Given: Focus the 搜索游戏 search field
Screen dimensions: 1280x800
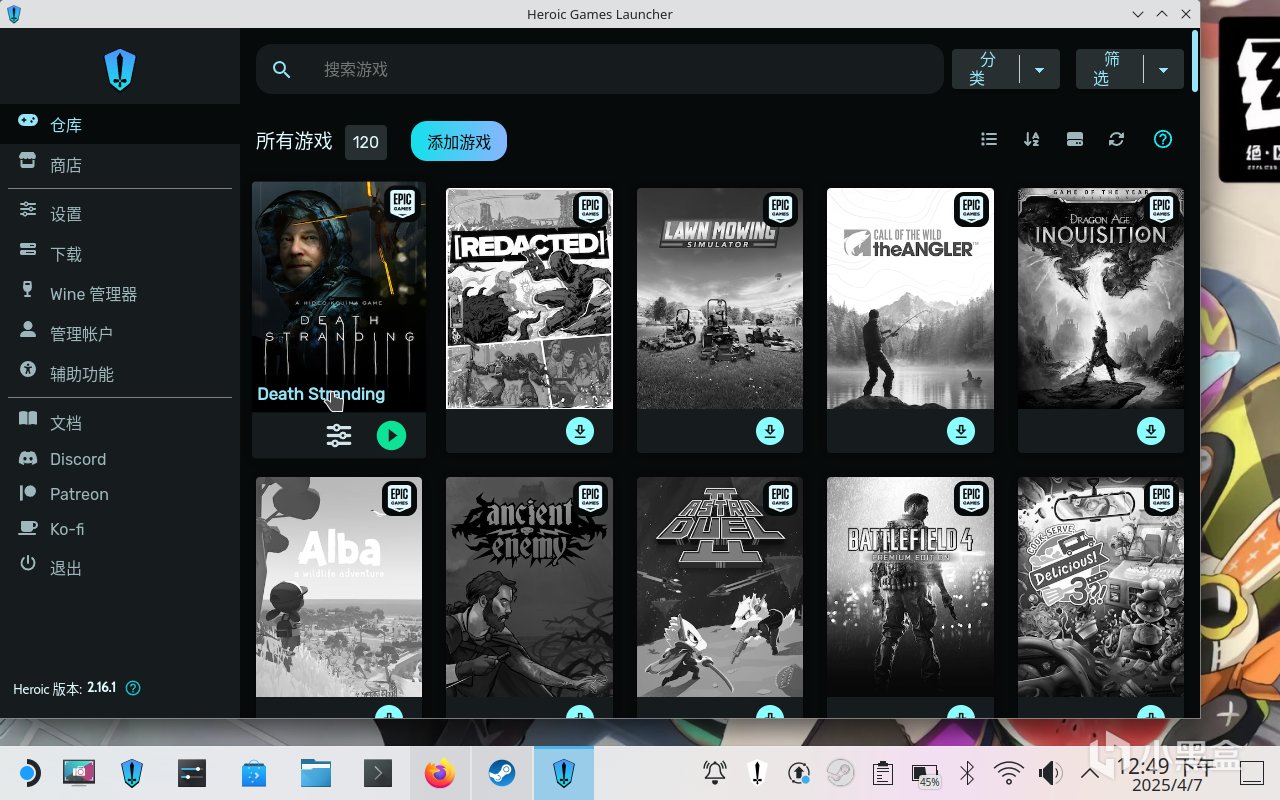Looking at the screenshot, I should click(600, 69).
